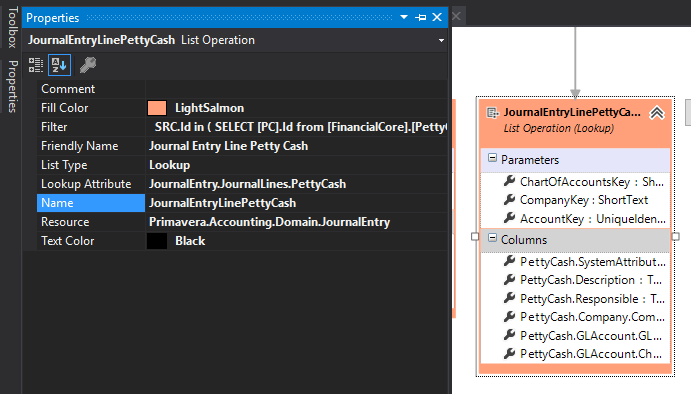The image size is (691, 394).
Task: Edit the Filter SQL value field
Action: pyautogui.click(x=296, y=127)
